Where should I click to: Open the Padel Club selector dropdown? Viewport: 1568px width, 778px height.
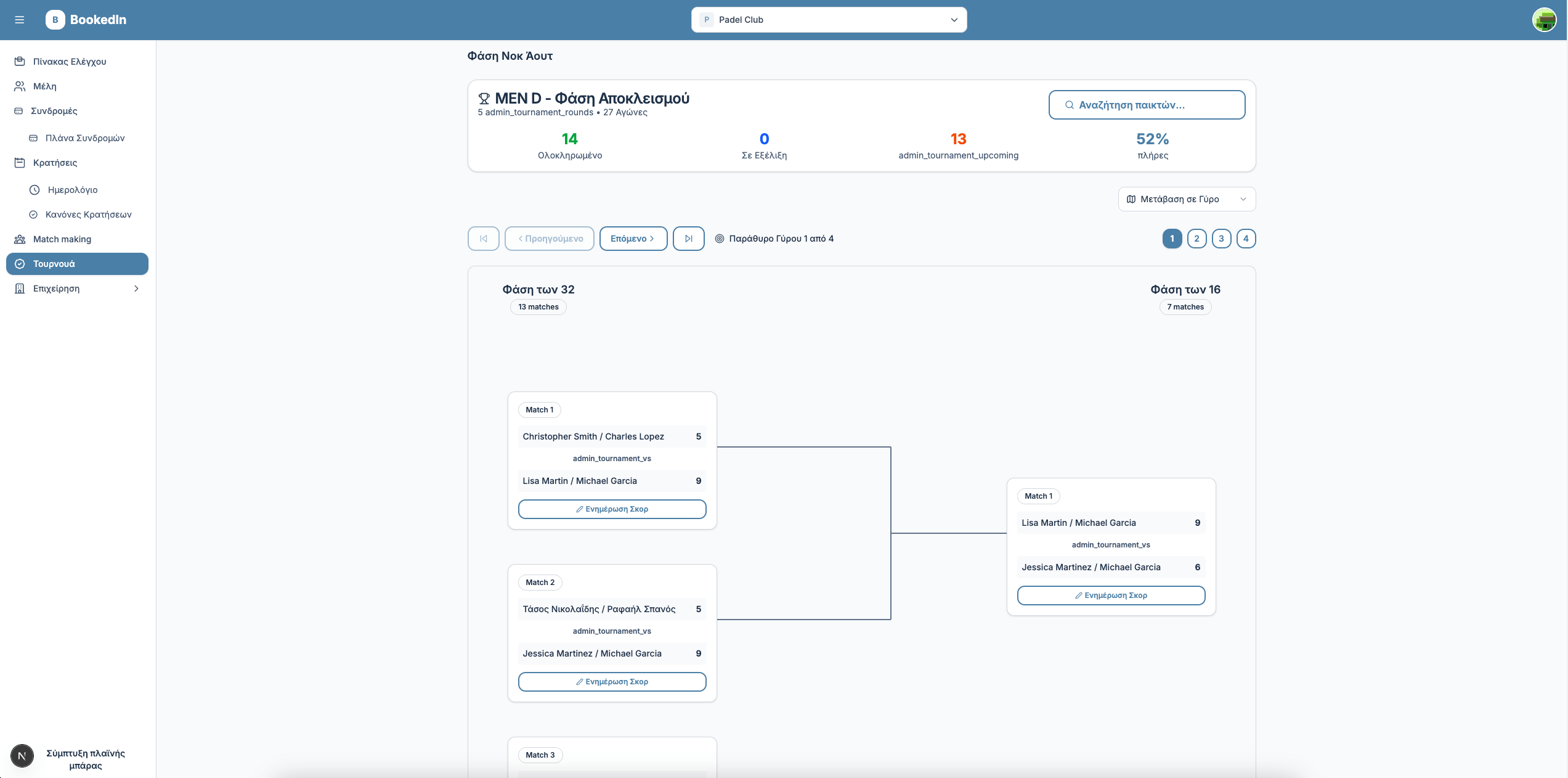coord(829,19)
